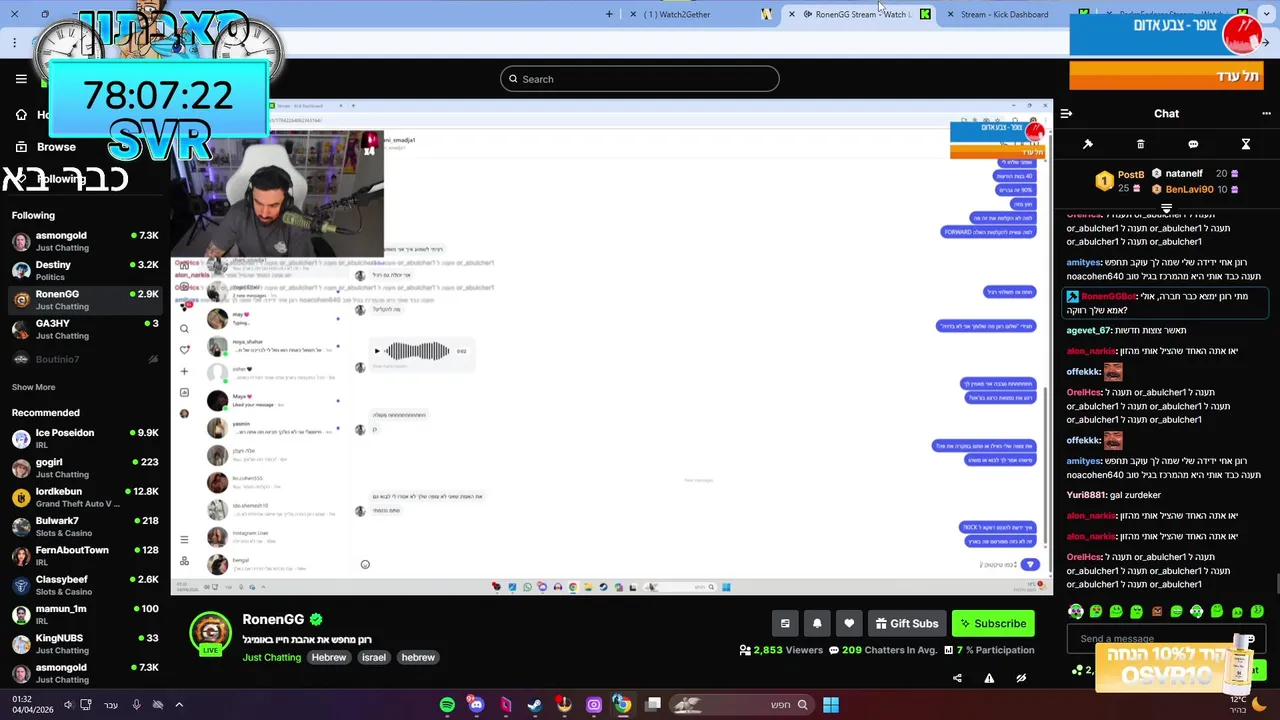Open Discord from the Windows taskbar

pyautogui.click(x=476, y=705)
